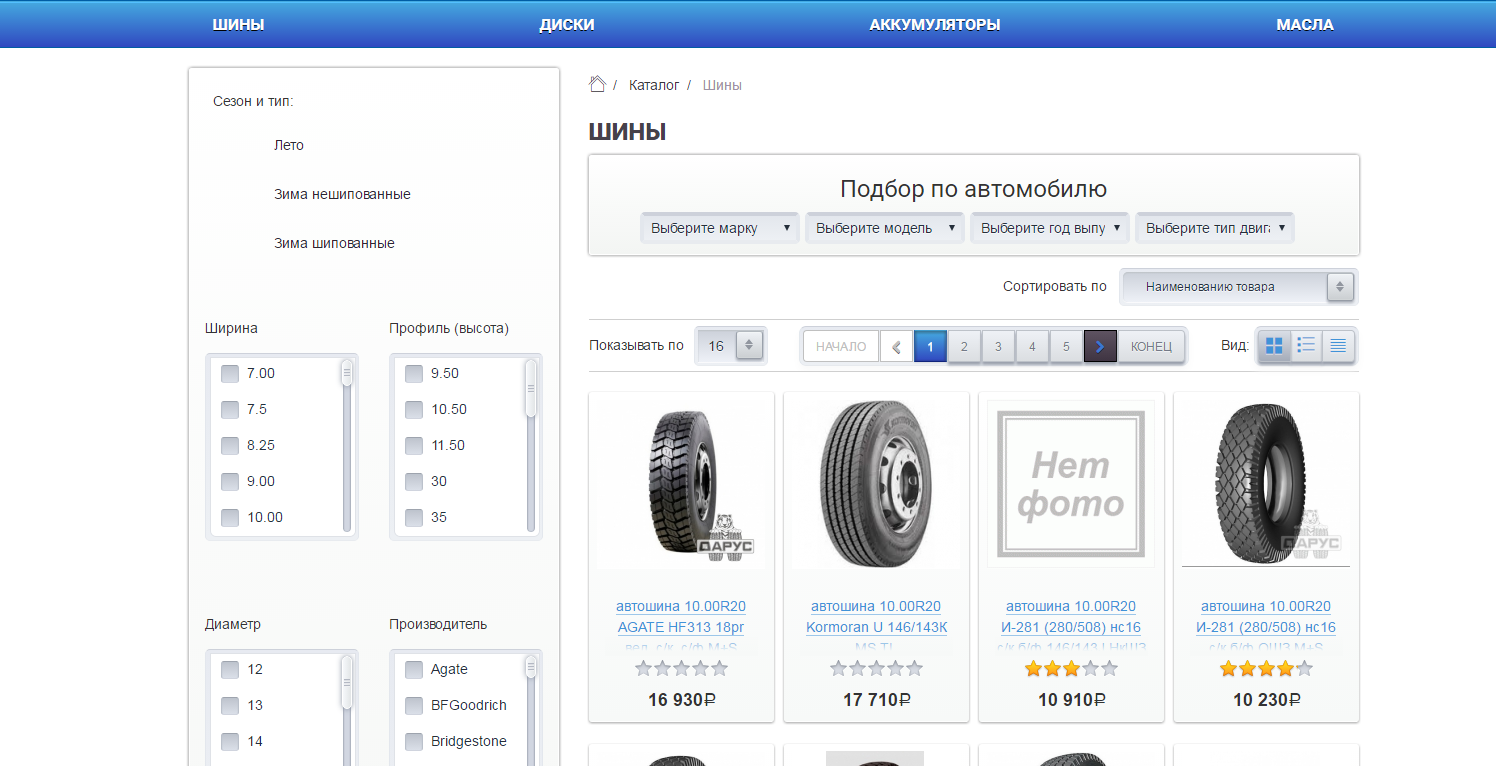The image size is (1496, 766).
Task: Check width 10.00
Action: click(230, 517)
